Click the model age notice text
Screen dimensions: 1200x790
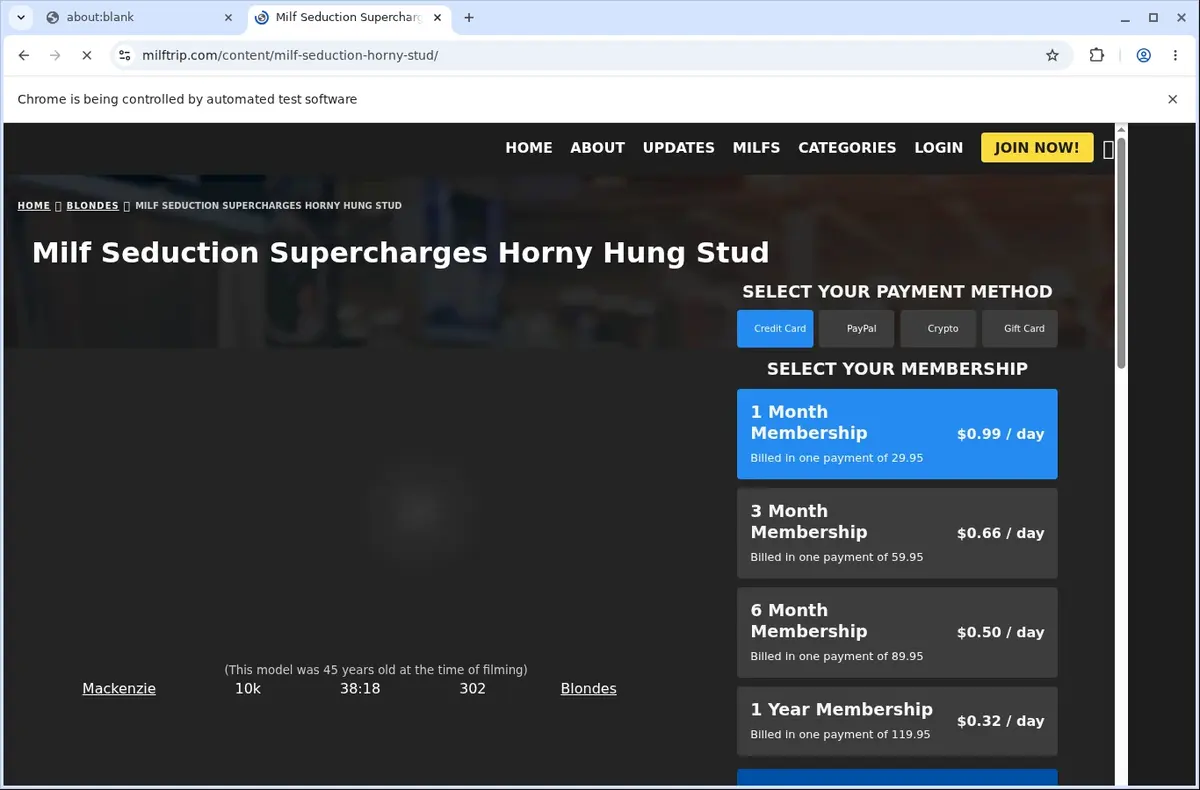(375, 669)
